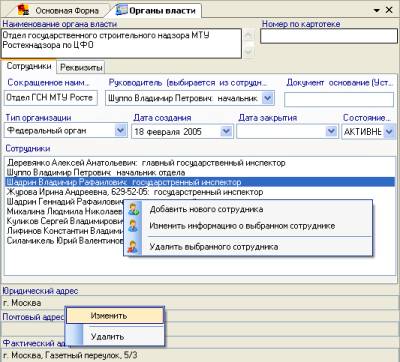This screenshot has height=362, width=400.
Task: Select employee Лифинов Константин
Action: (x=65, y=231)
